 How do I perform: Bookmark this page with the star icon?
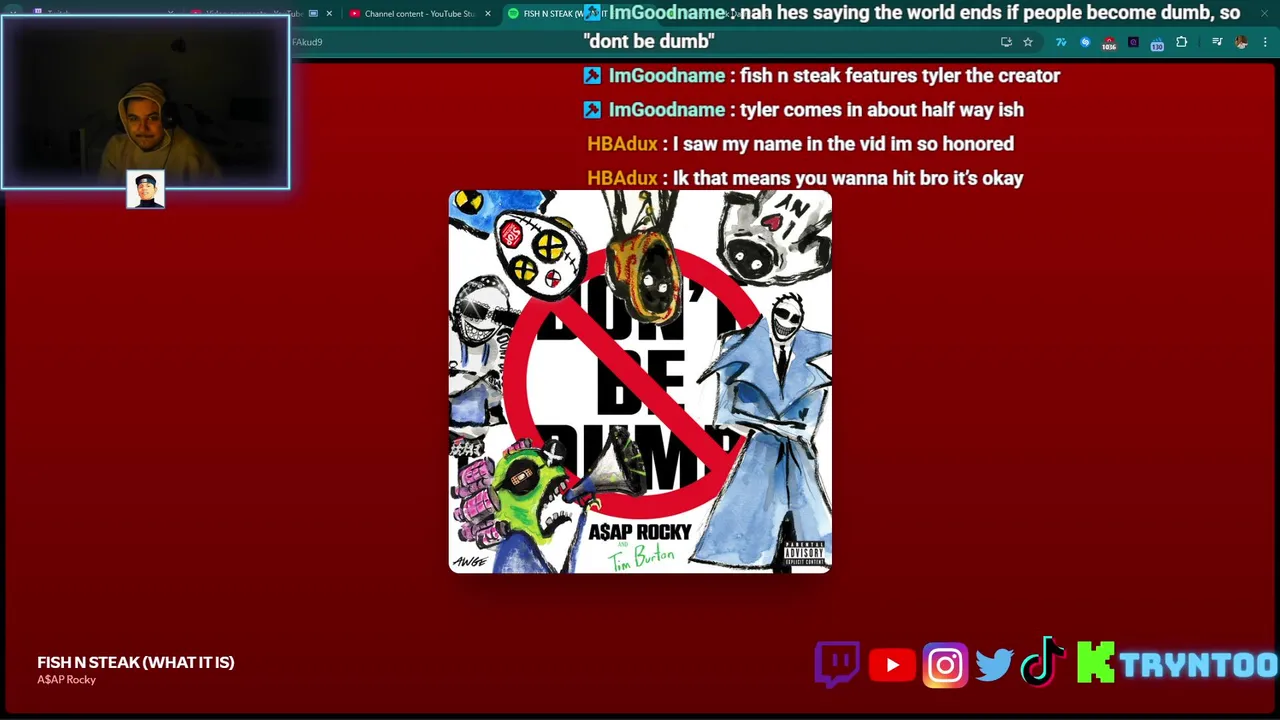[1027, 42]
